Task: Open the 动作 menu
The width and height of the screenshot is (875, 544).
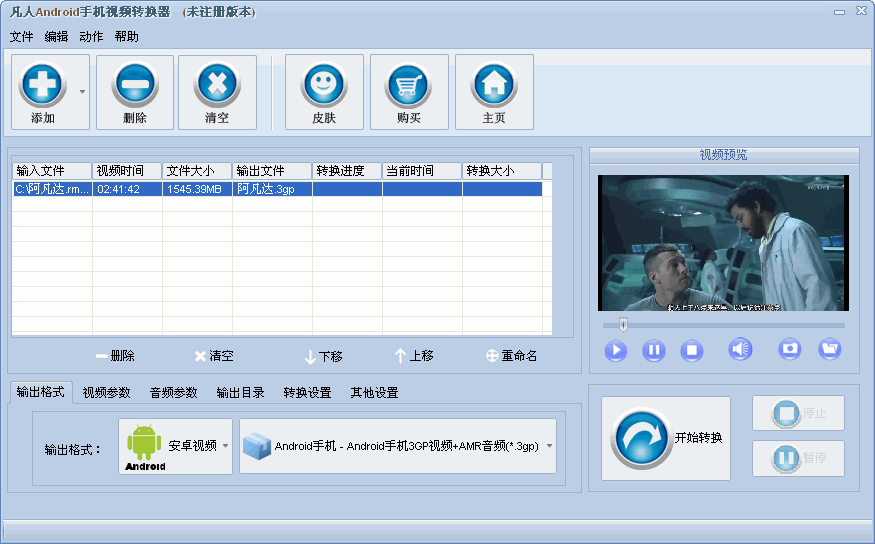Action: pyautogui.click(x=92, y=37)
